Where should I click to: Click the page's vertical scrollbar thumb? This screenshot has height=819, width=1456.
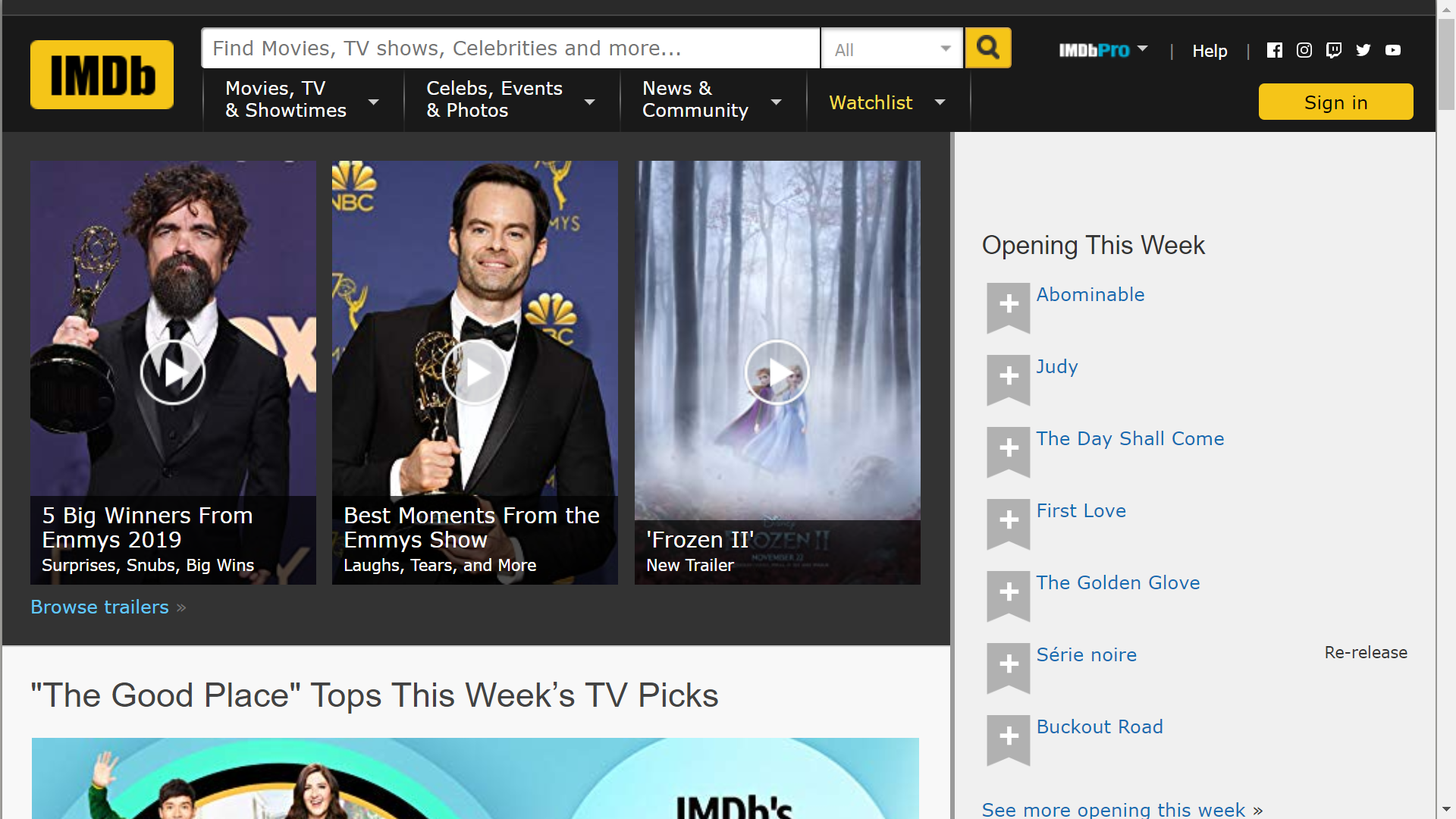[x=1446, y=64]
